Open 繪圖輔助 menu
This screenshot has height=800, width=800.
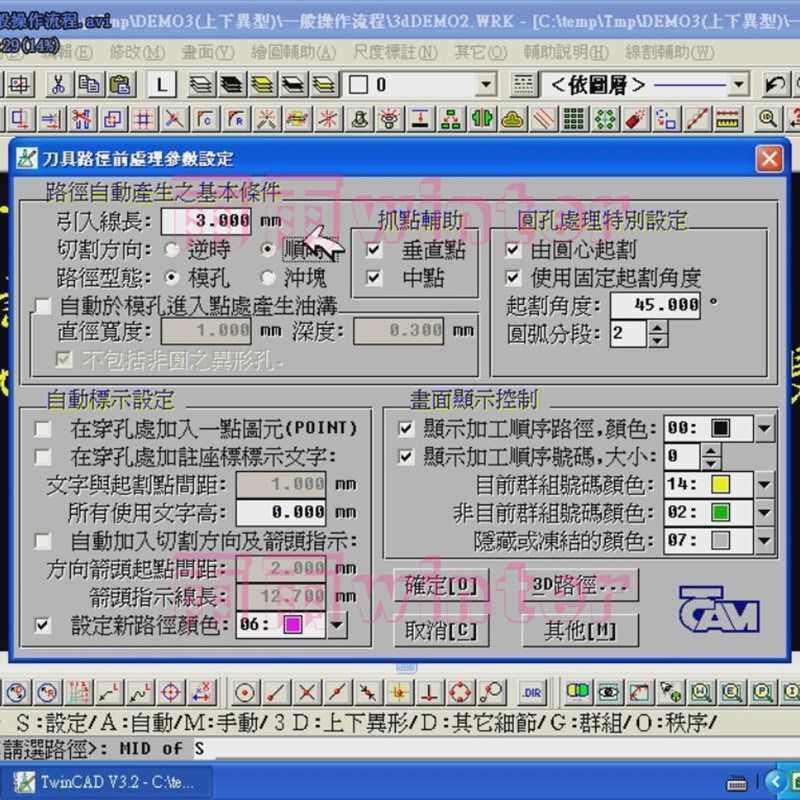293,53
